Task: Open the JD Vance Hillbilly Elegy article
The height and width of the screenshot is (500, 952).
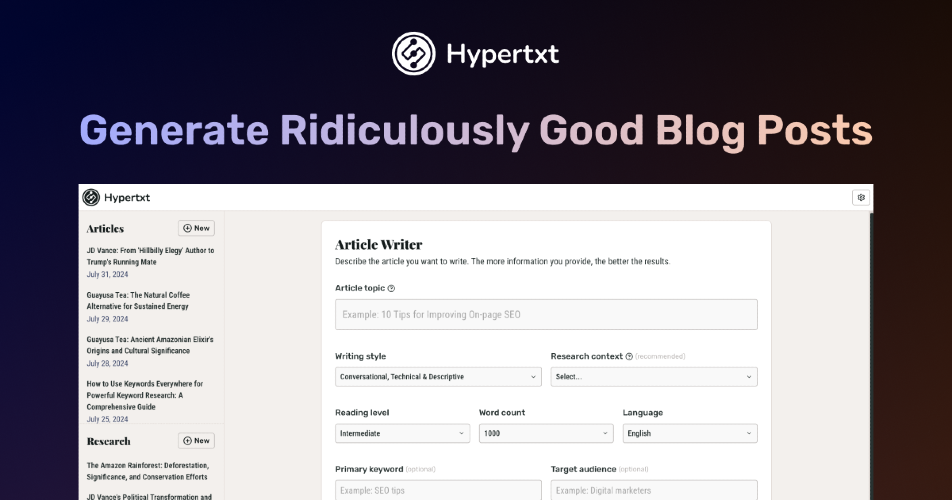Action: click(150, 256)
